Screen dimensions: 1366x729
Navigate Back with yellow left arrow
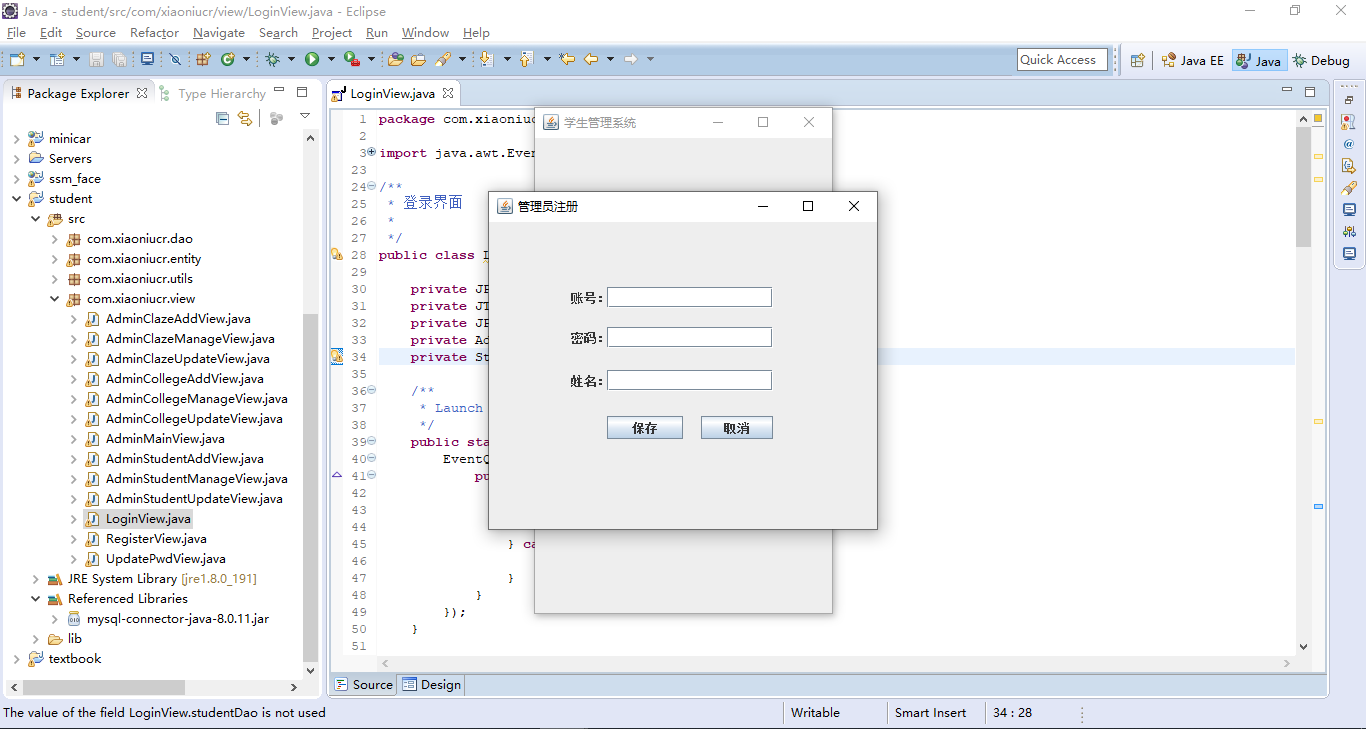(591, 60)
